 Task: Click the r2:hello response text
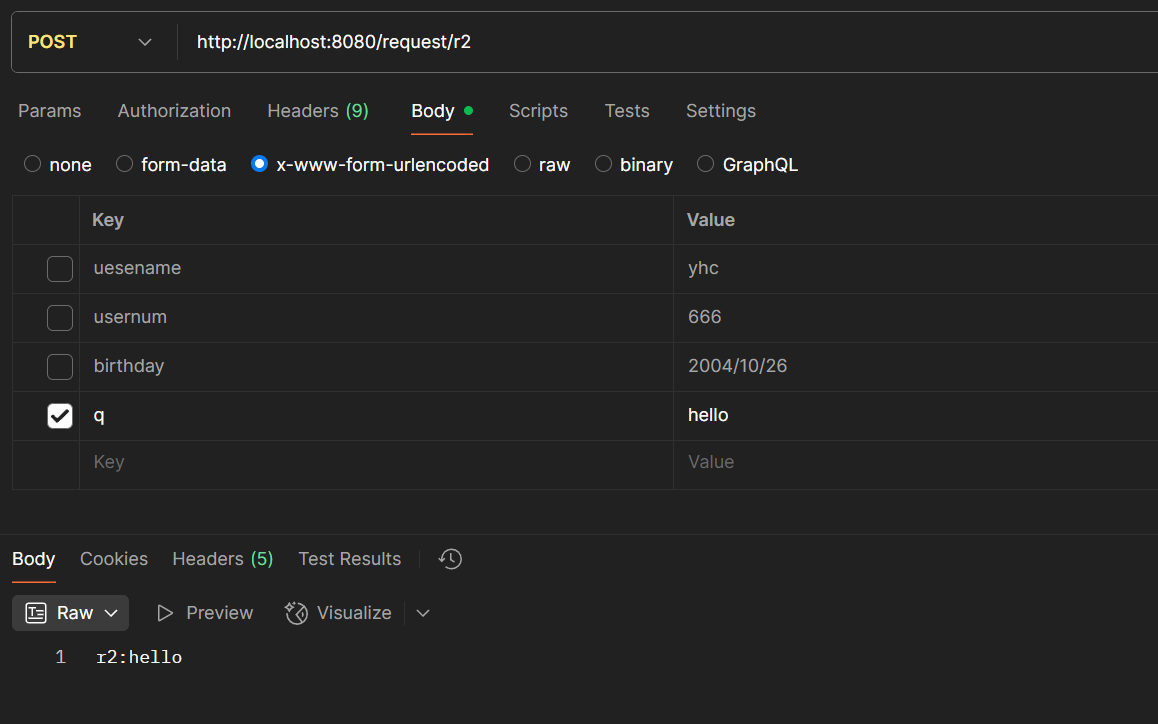coord(139,657)
